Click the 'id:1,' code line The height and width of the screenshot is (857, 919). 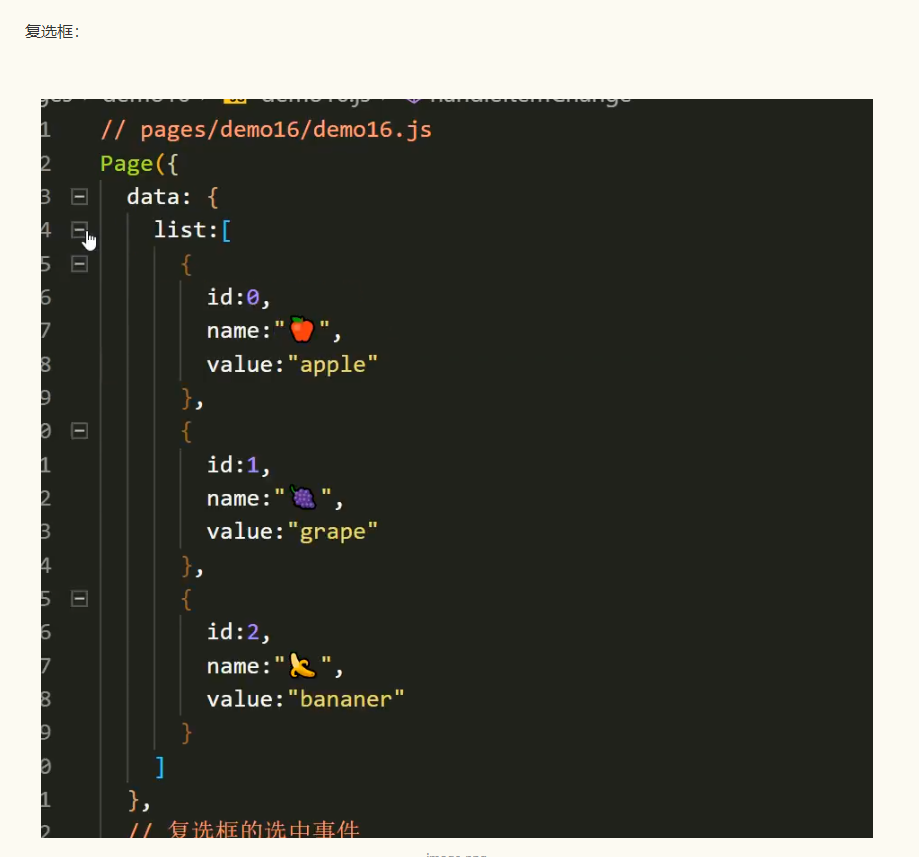pos(239,465)
